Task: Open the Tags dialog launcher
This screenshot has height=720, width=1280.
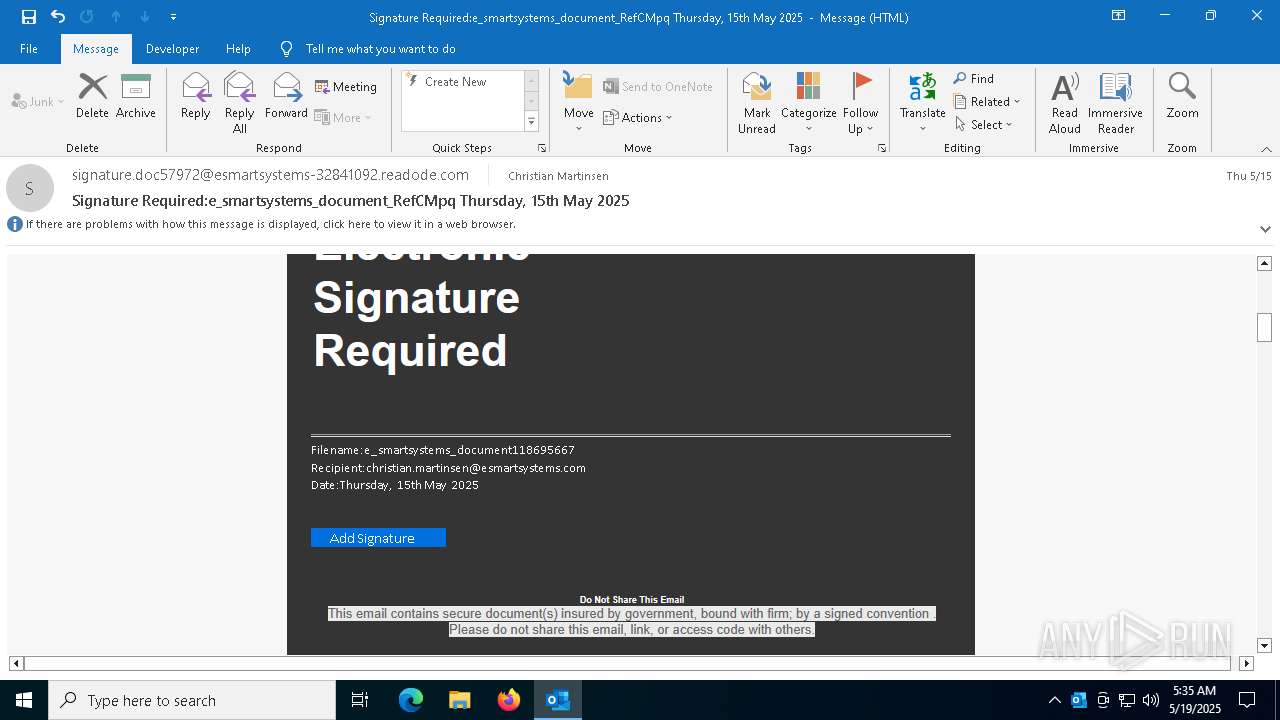Action: coord(882,148)
